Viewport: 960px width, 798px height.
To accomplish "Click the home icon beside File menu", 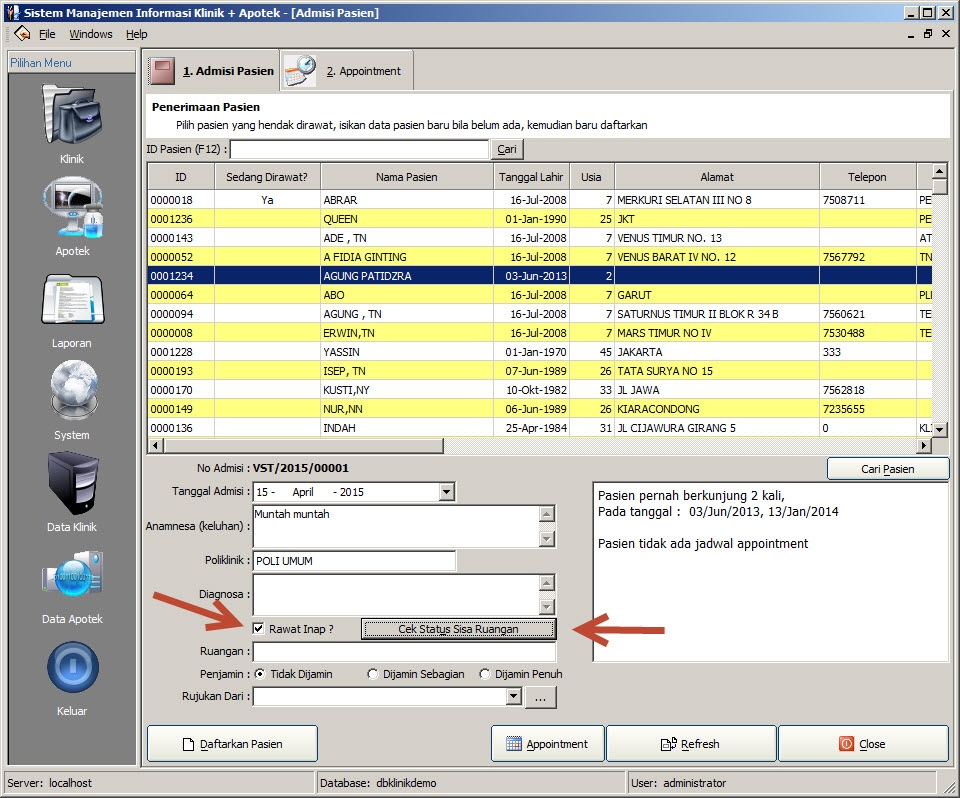I will click(x=22, y=34).
